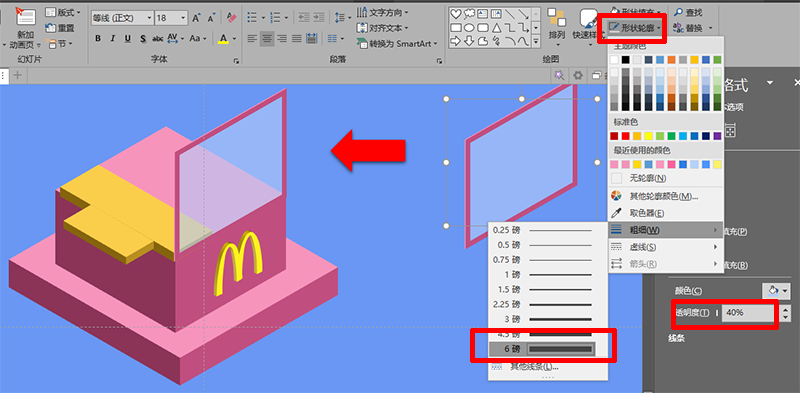This screenshot has height=393, width=800.
Task: Open the Weight (粗细) submenu
Action: pyautogui.click(x=666, y=230)
